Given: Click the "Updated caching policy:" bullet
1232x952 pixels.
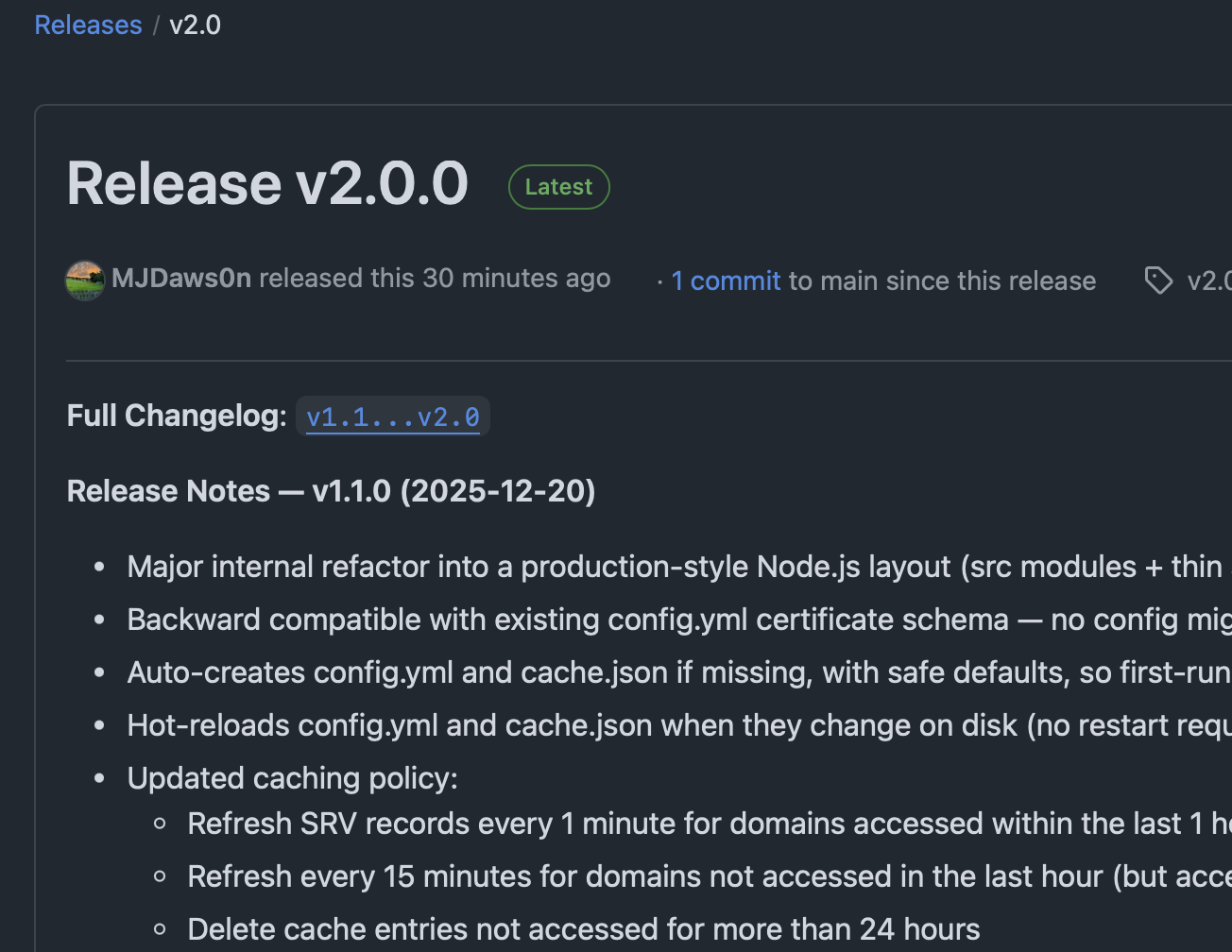Looking at the screenshot, I should 292,778.
